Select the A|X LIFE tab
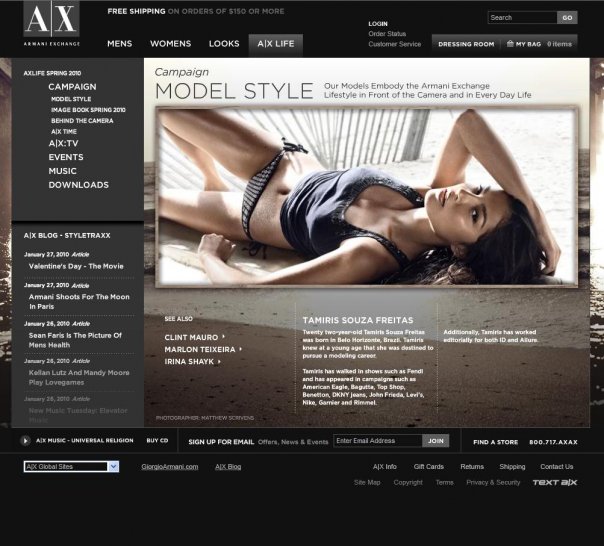Image resolution: width=604 pixels, height=546 pixels. pyautogui.click(x=276, y=45)
